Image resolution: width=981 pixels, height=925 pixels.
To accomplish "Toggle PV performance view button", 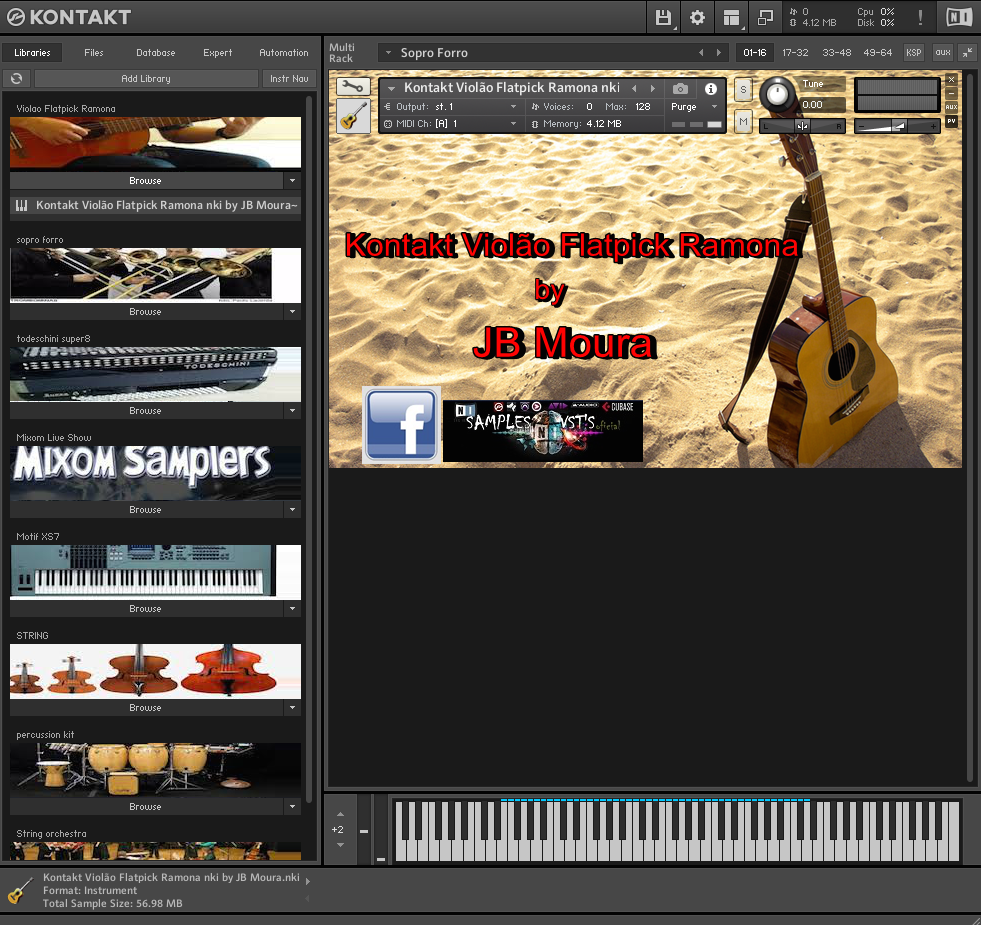I will 951,121.
